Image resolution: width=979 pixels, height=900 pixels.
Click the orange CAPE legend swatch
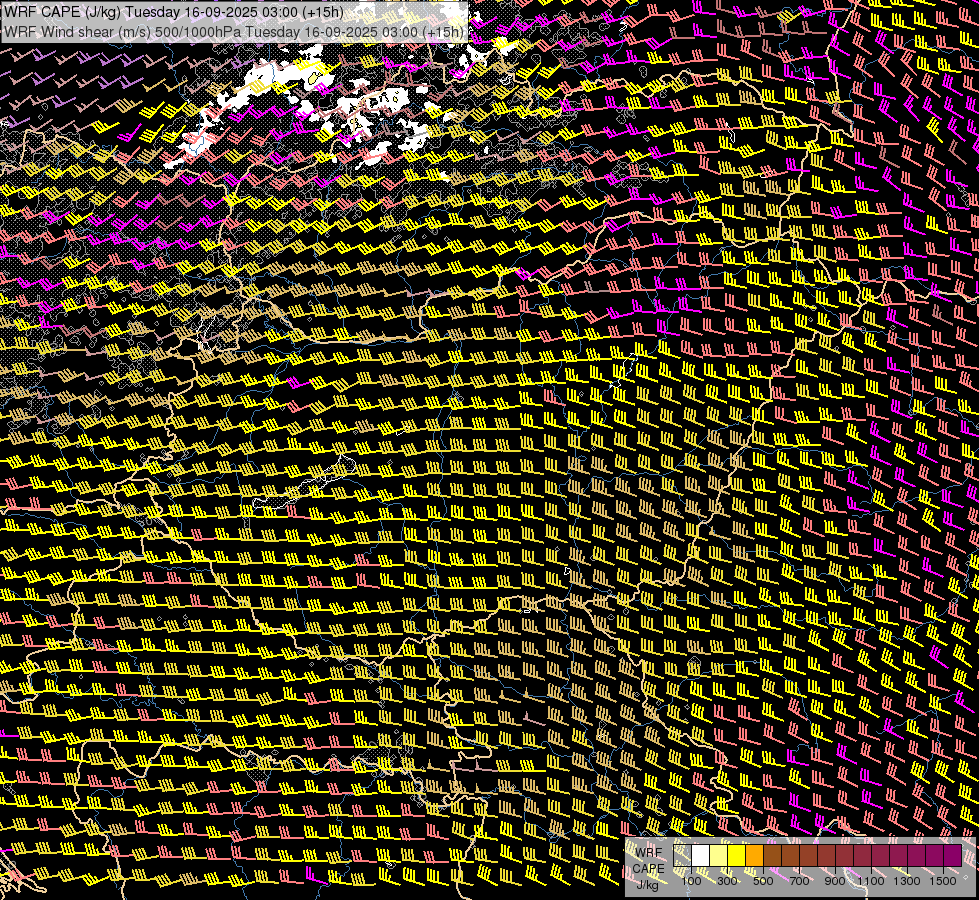[x=755, y=856]
